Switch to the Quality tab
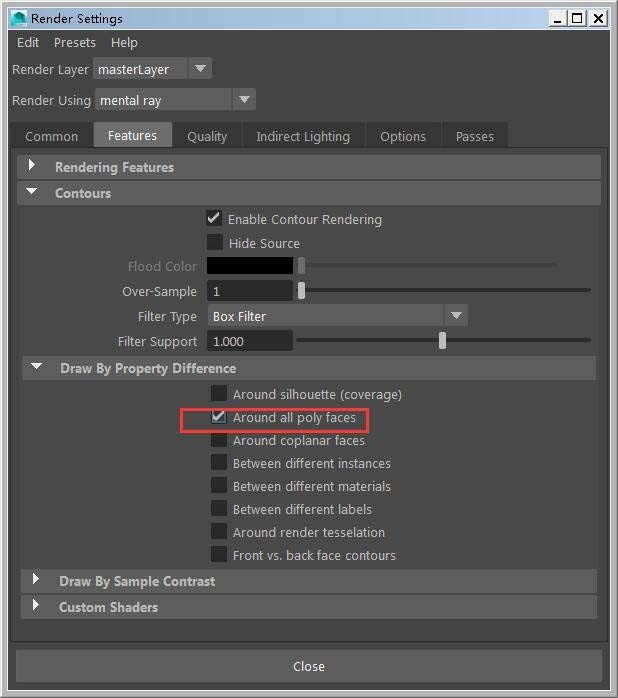This screenshot has width=618, height=698. click(207, 136)
